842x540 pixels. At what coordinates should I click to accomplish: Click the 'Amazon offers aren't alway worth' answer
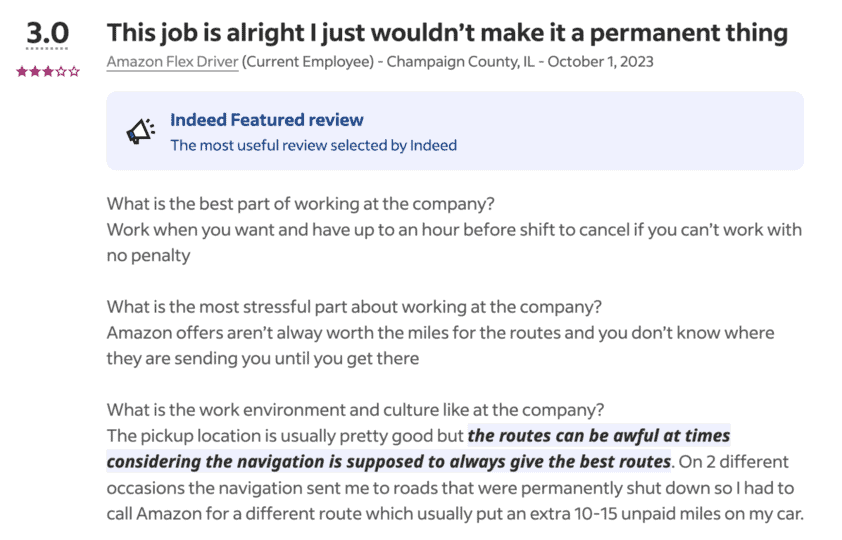tap(440, 332)
